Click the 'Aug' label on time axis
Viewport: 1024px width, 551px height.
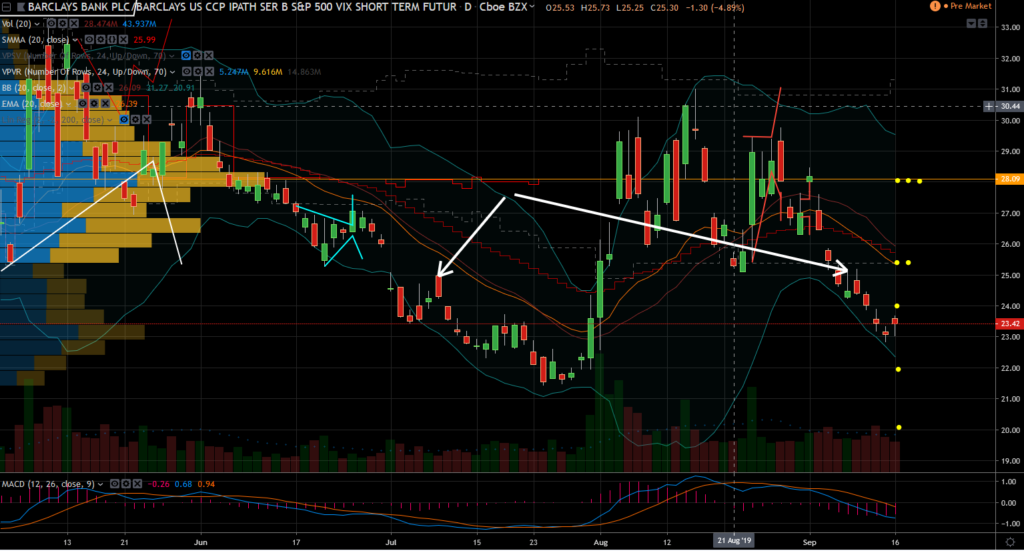click(601, 542)
